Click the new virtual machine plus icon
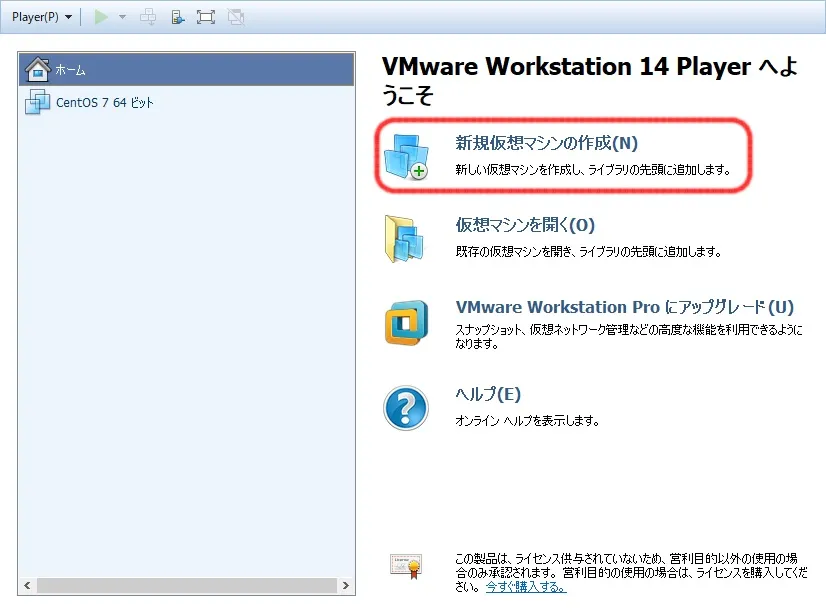Screen dimensions: 826x613 (x=406, y=157)
